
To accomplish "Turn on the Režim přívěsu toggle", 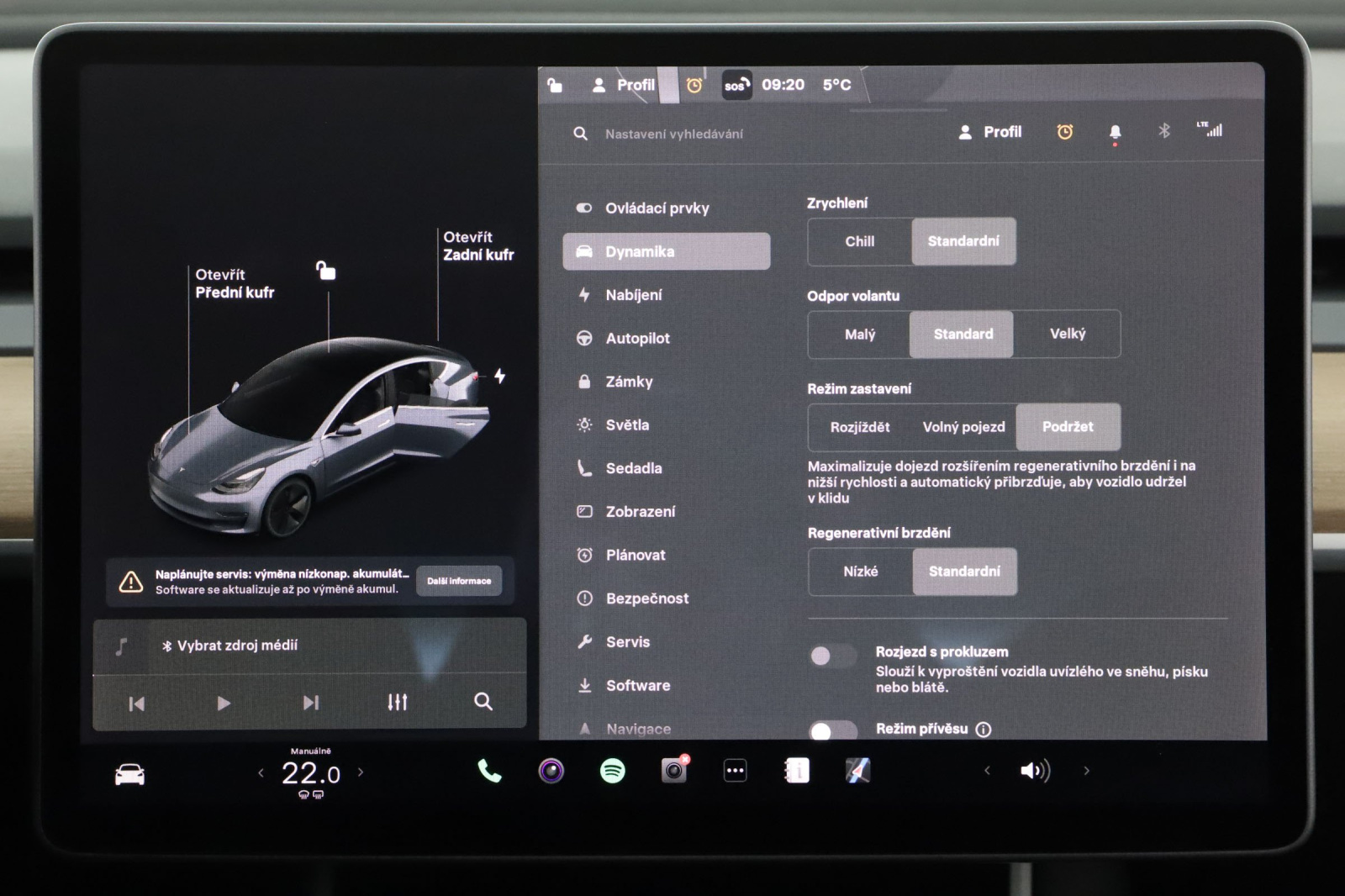I will pos(831,730).
